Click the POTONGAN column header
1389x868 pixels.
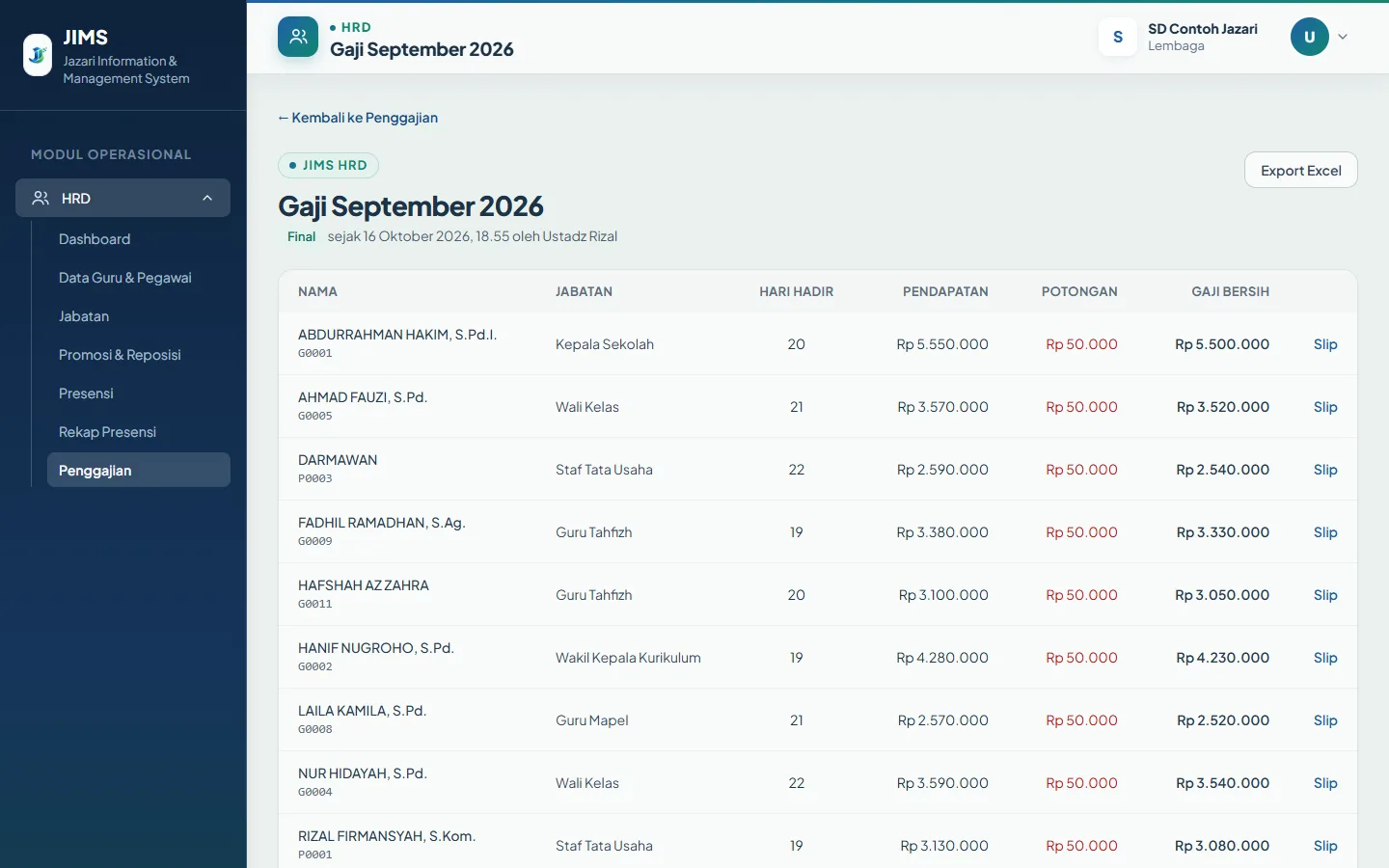pyautogui.click(x=1079, y=291)
